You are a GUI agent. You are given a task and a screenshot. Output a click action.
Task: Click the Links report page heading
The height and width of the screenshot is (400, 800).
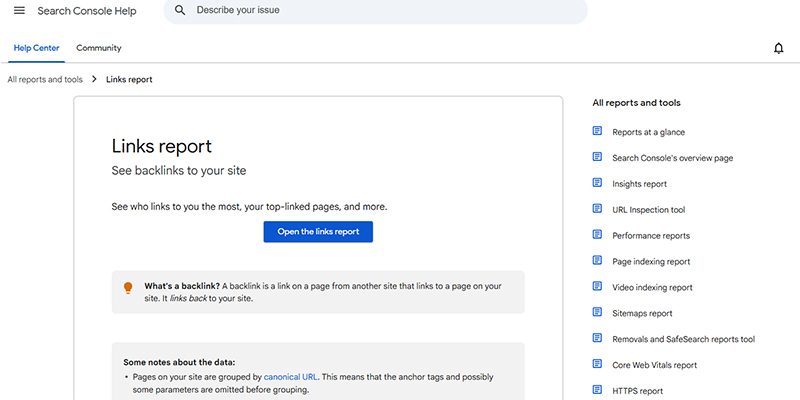[162, 146]
